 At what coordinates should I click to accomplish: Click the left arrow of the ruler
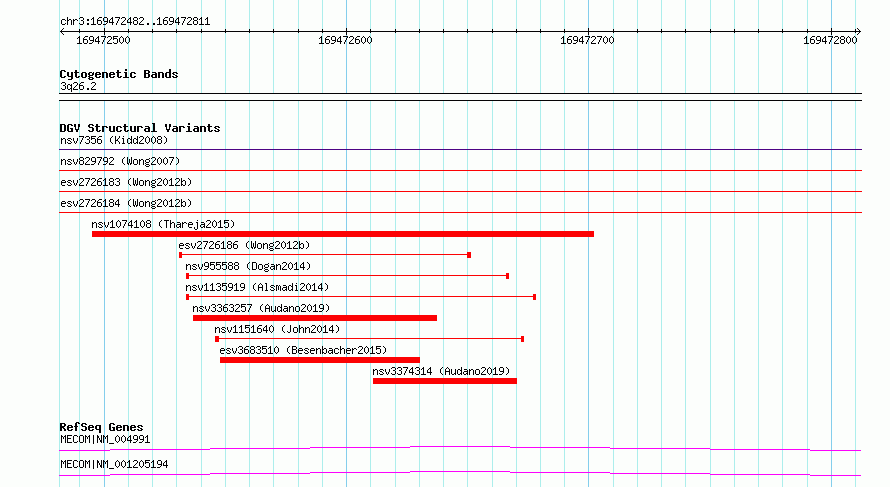pos(62,32)
